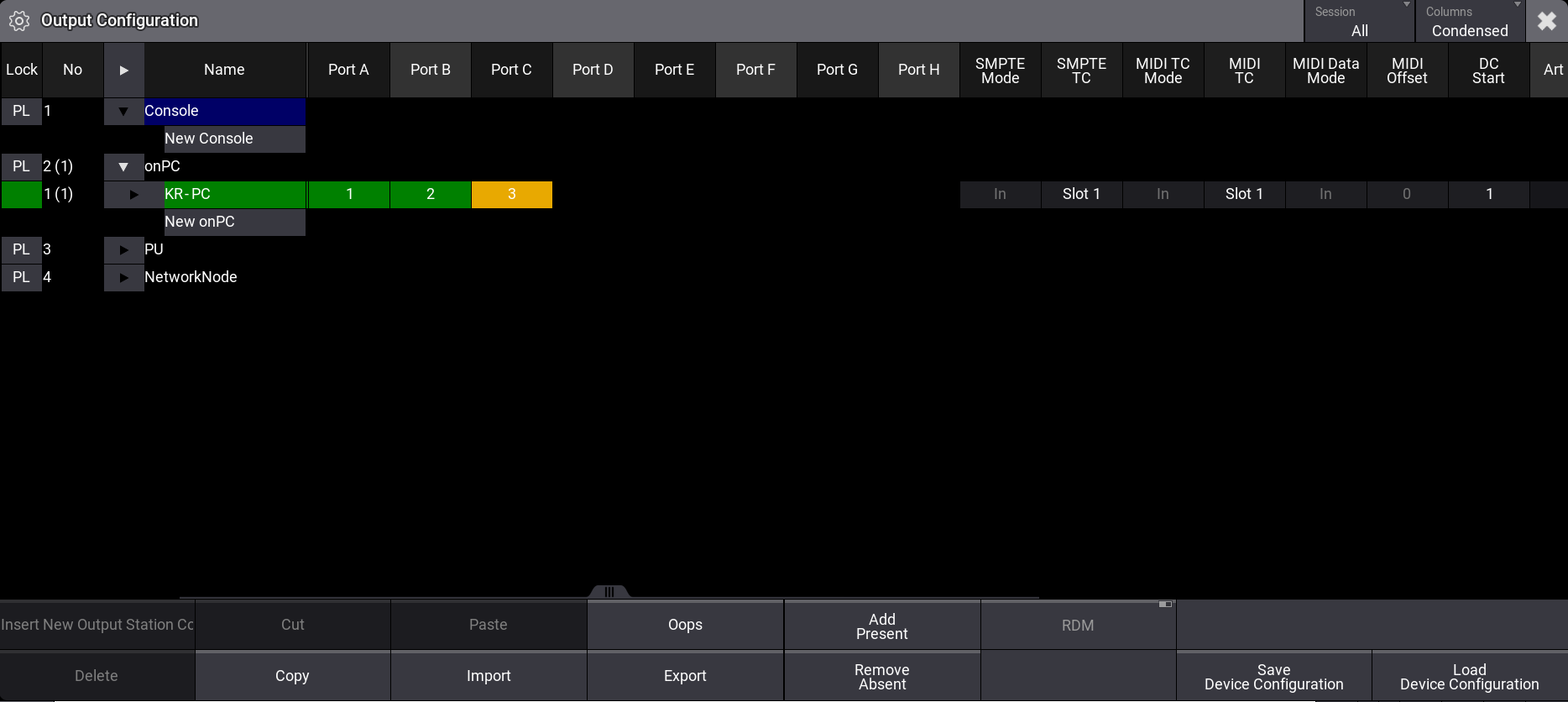Toggle the PL lock for NetworkNode row
1568x702 pixels.
coord(21,277)
